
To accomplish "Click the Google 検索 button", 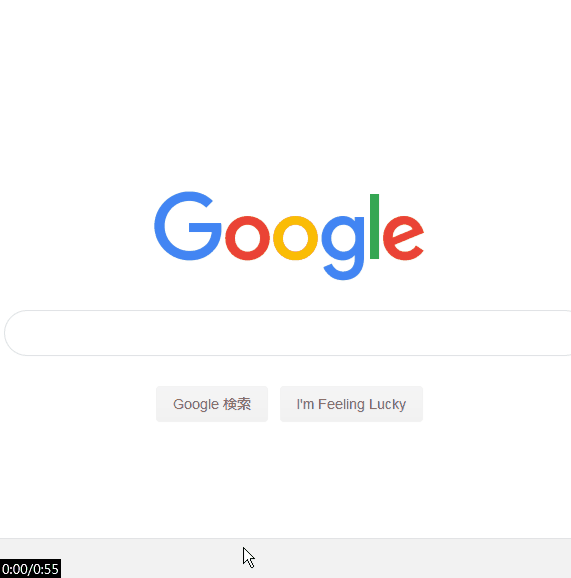I will point(212,404).
